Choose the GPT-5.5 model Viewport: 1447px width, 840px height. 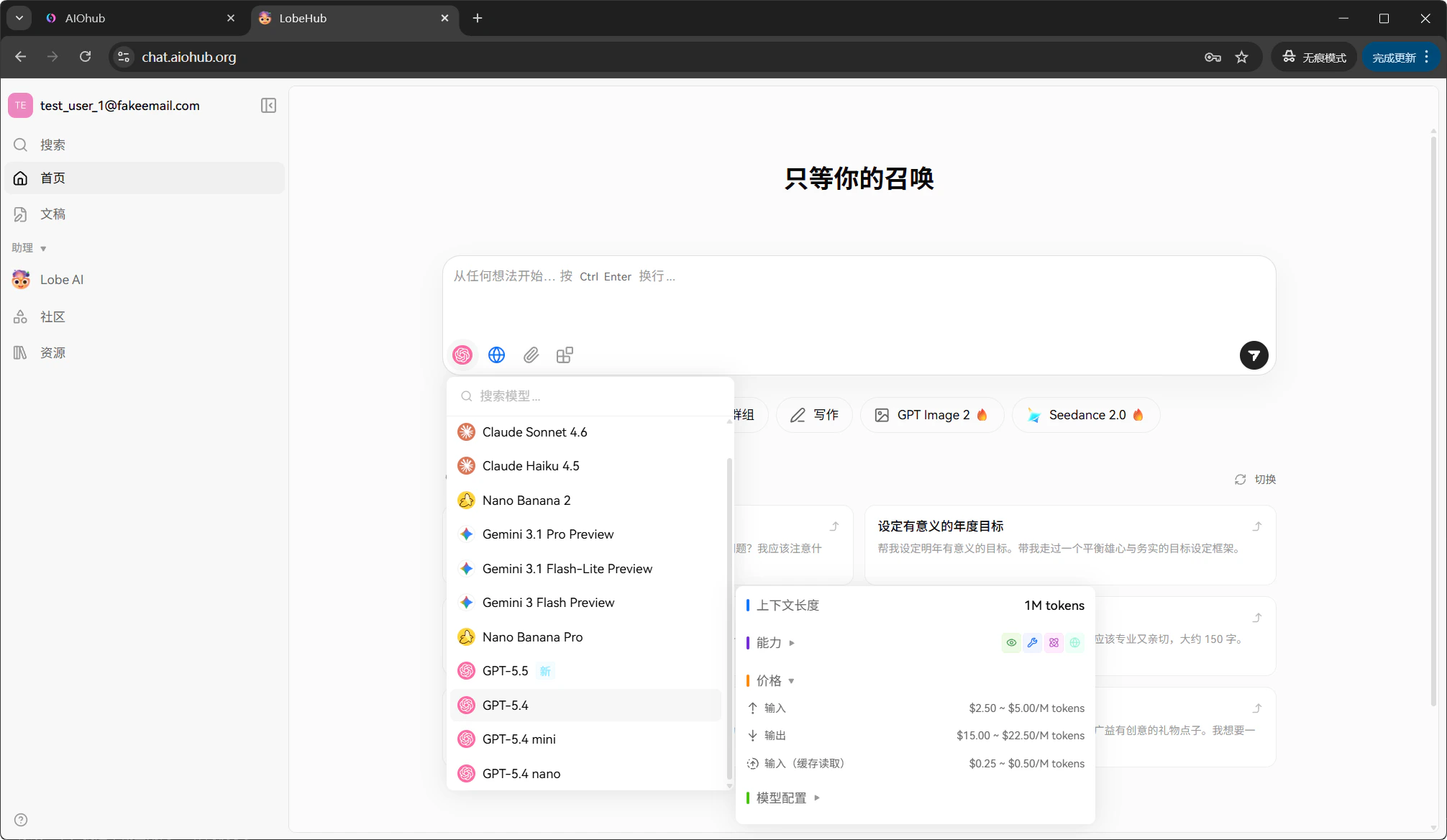pyautogui.click(x=585, y=671)
